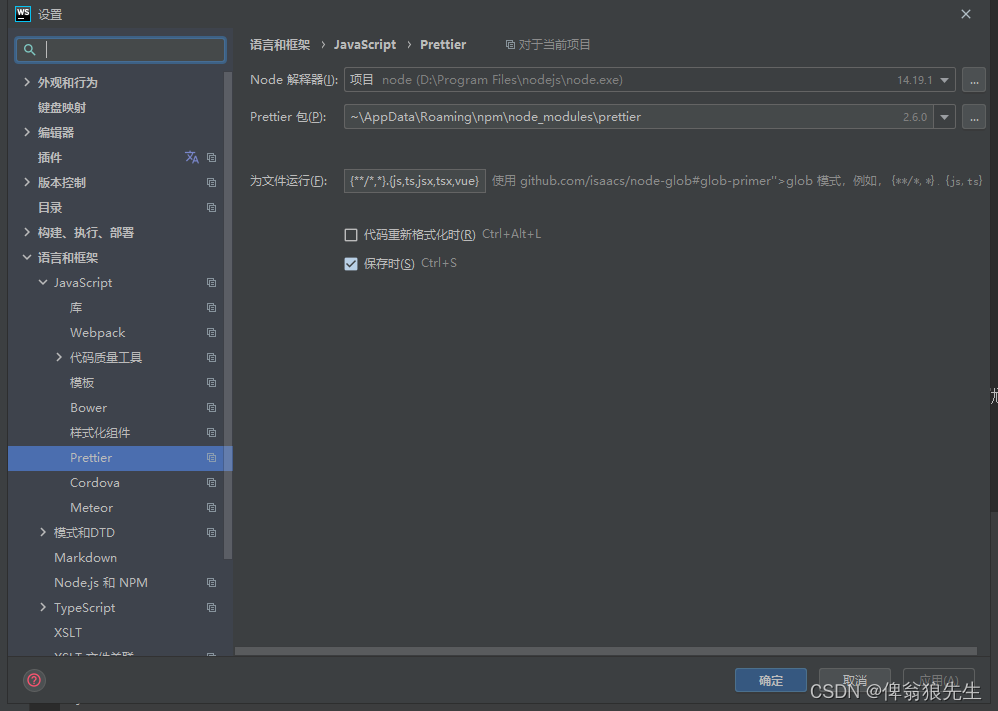Image resolution: width=998 pixels, height=711 pixels.
Task: Open the Node 解释器 dropdown arrow
Action: pos(945,80)
